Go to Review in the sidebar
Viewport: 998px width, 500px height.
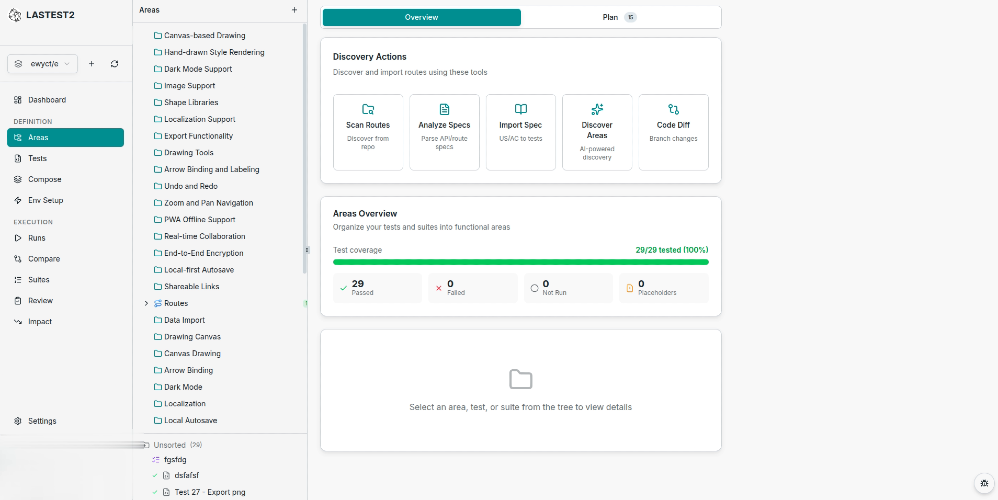(66, 300)
